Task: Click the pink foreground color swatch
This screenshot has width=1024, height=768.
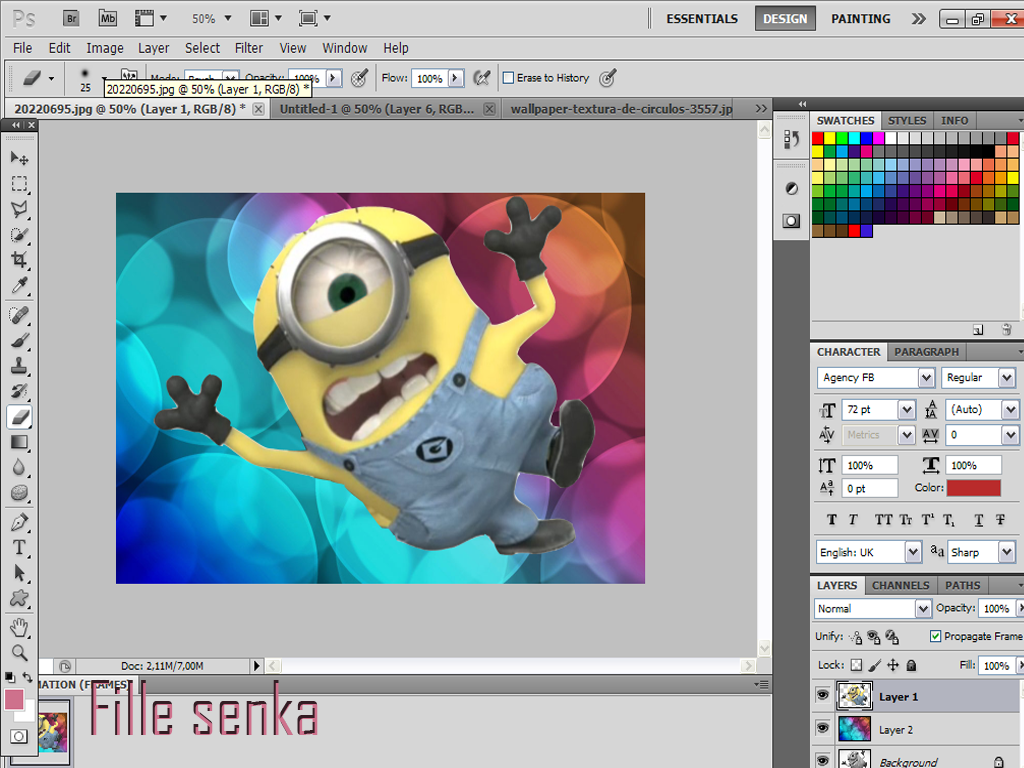Action: point(14,699)
